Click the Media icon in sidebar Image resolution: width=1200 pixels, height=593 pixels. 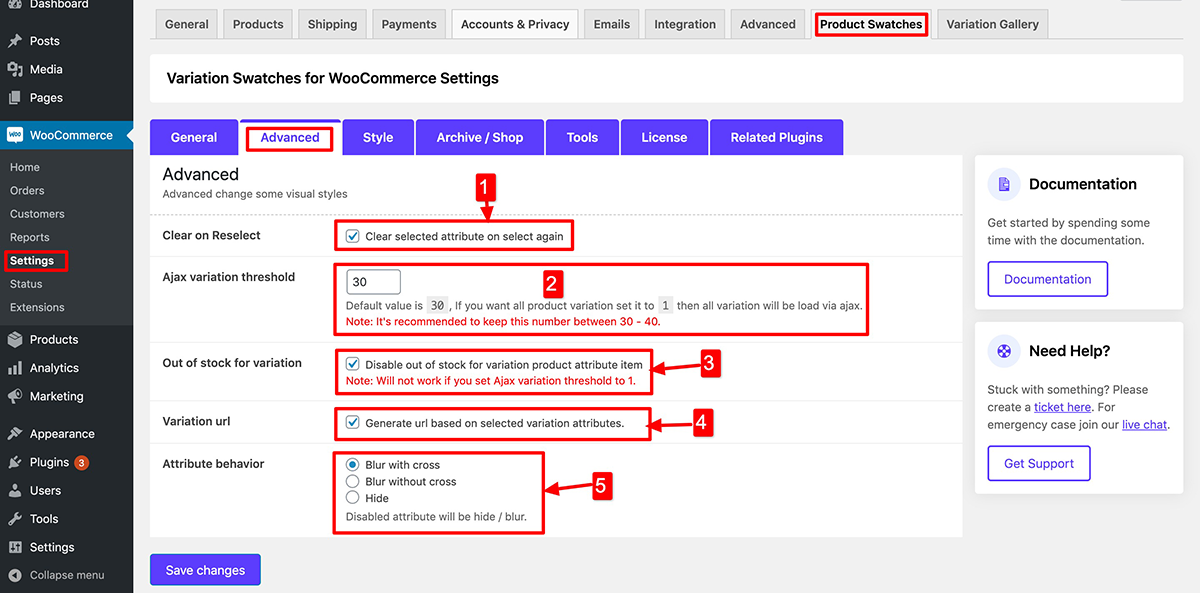point(15,69)
